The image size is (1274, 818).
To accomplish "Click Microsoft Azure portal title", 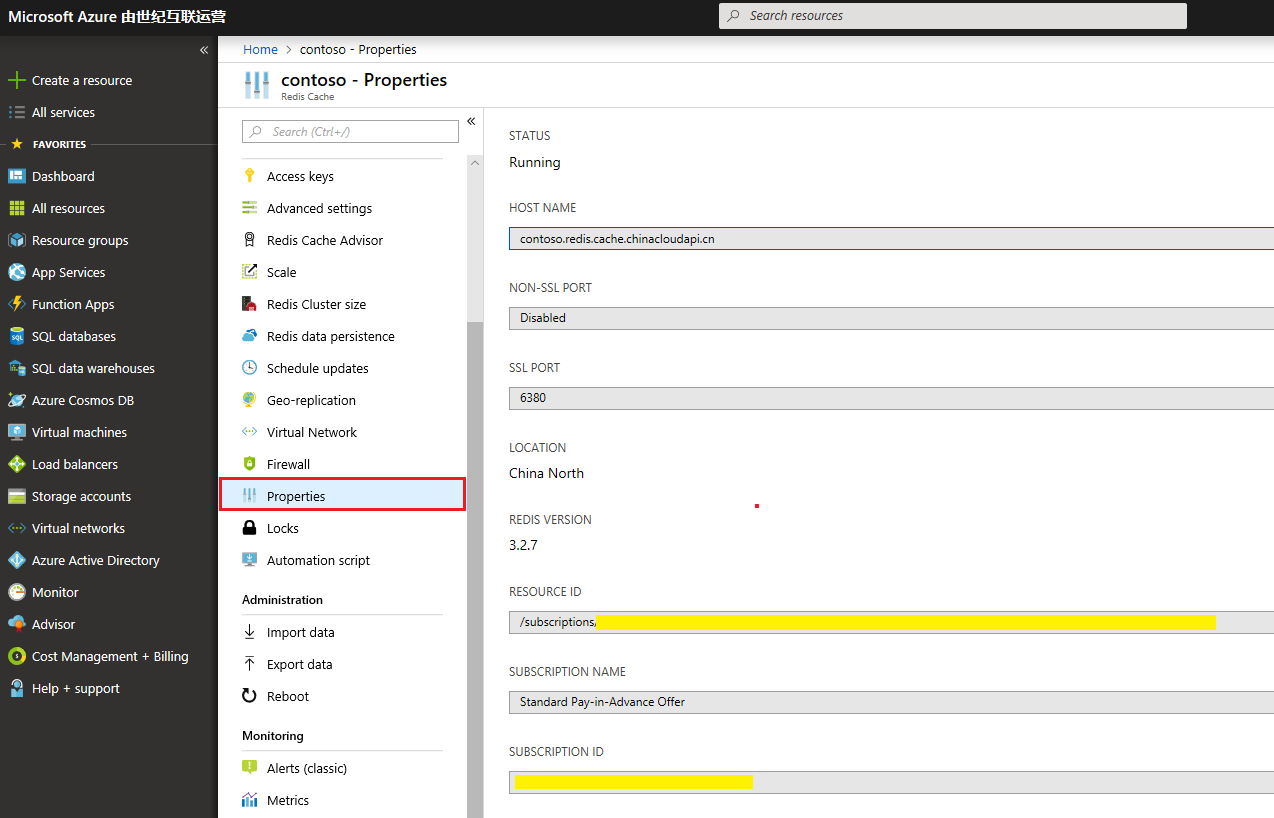I will 117,16.
